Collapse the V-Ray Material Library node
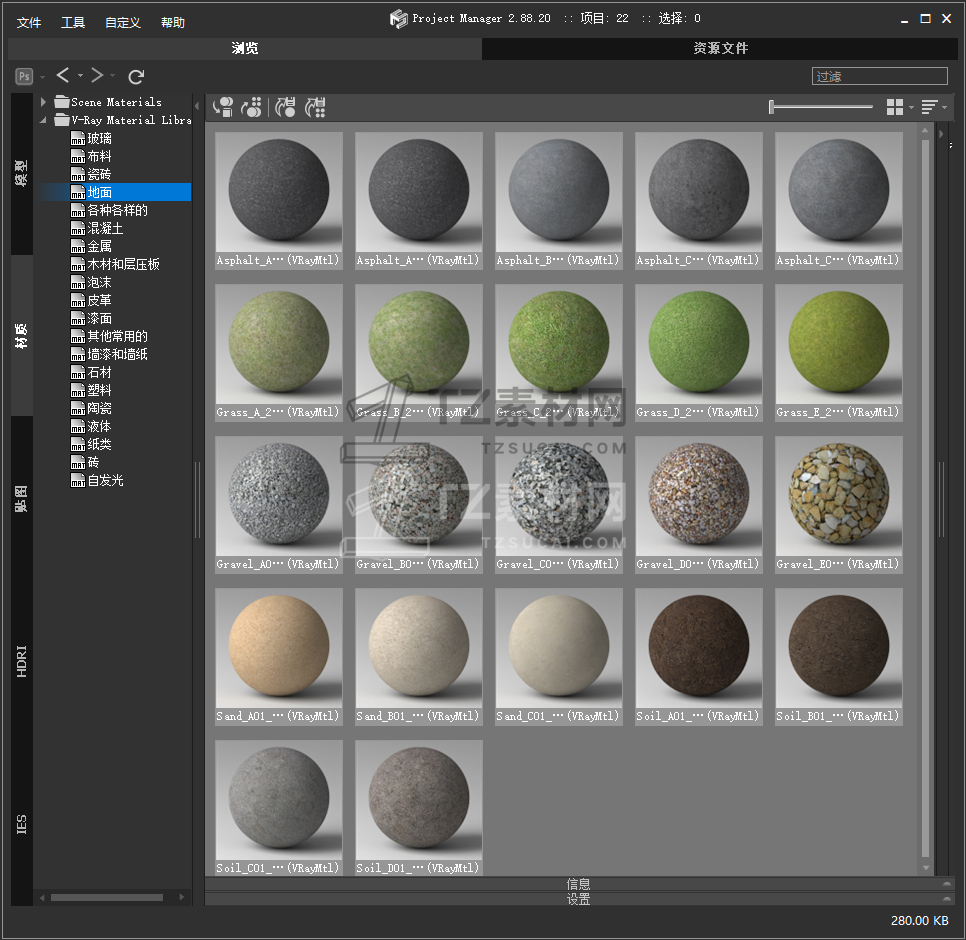The width and height of the screenshot is (966, 940). click(x=44, y=120)
